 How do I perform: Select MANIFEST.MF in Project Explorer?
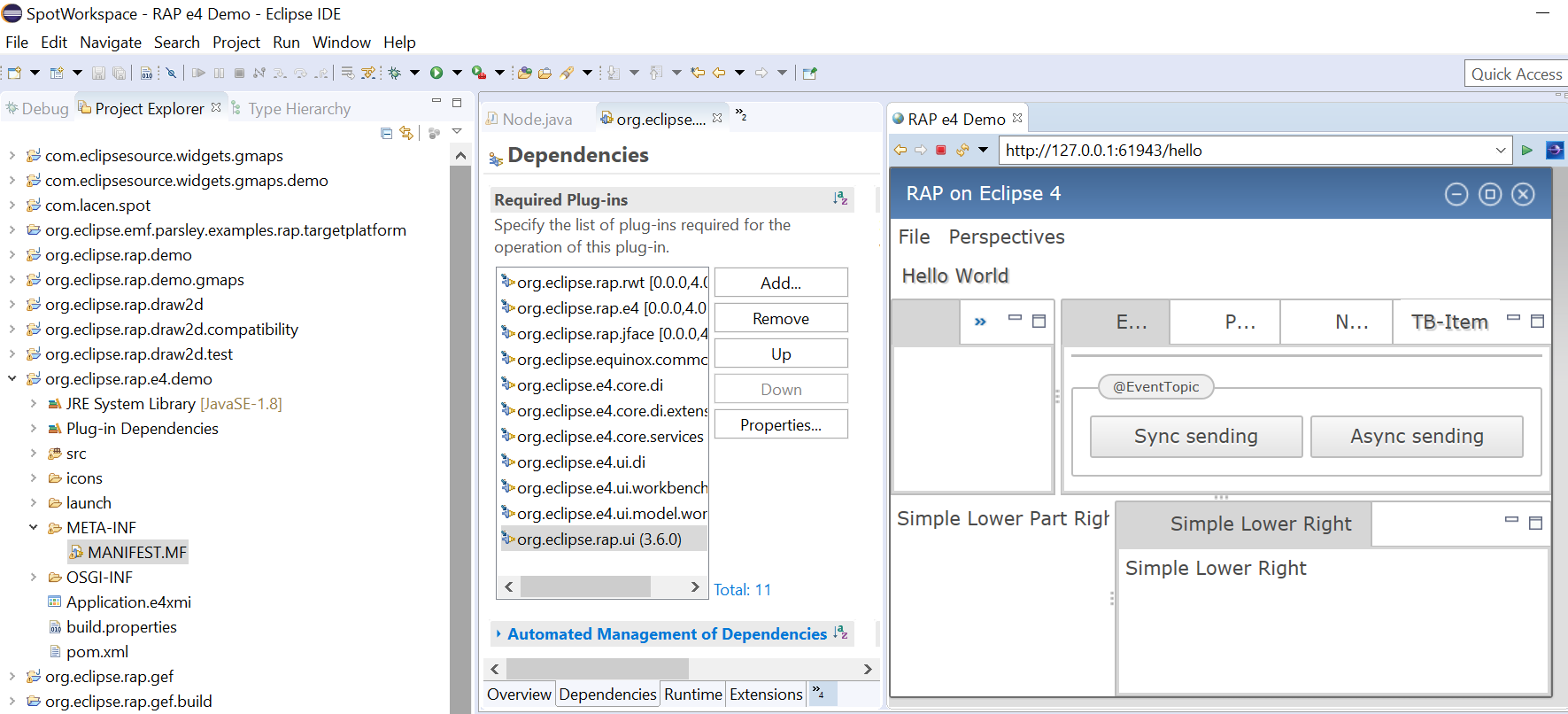click(x=128, y=552)
